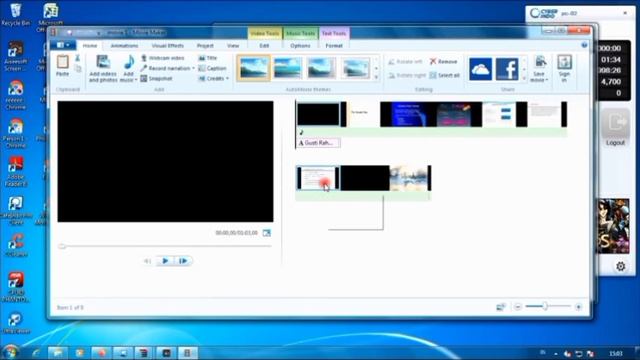The image size is (640, 360).
Task: Open the Project ribbon tab
Action: (205, 46)
